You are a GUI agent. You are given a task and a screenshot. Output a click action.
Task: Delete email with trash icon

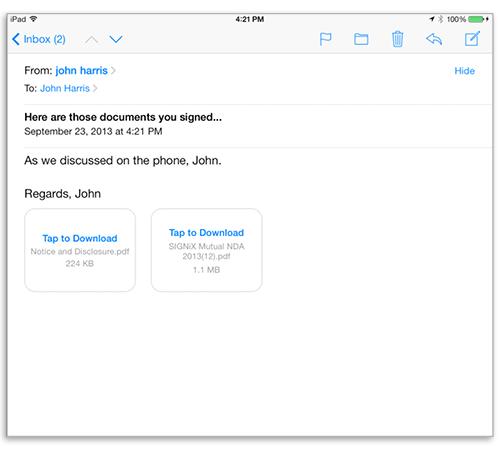pos(397,39)
